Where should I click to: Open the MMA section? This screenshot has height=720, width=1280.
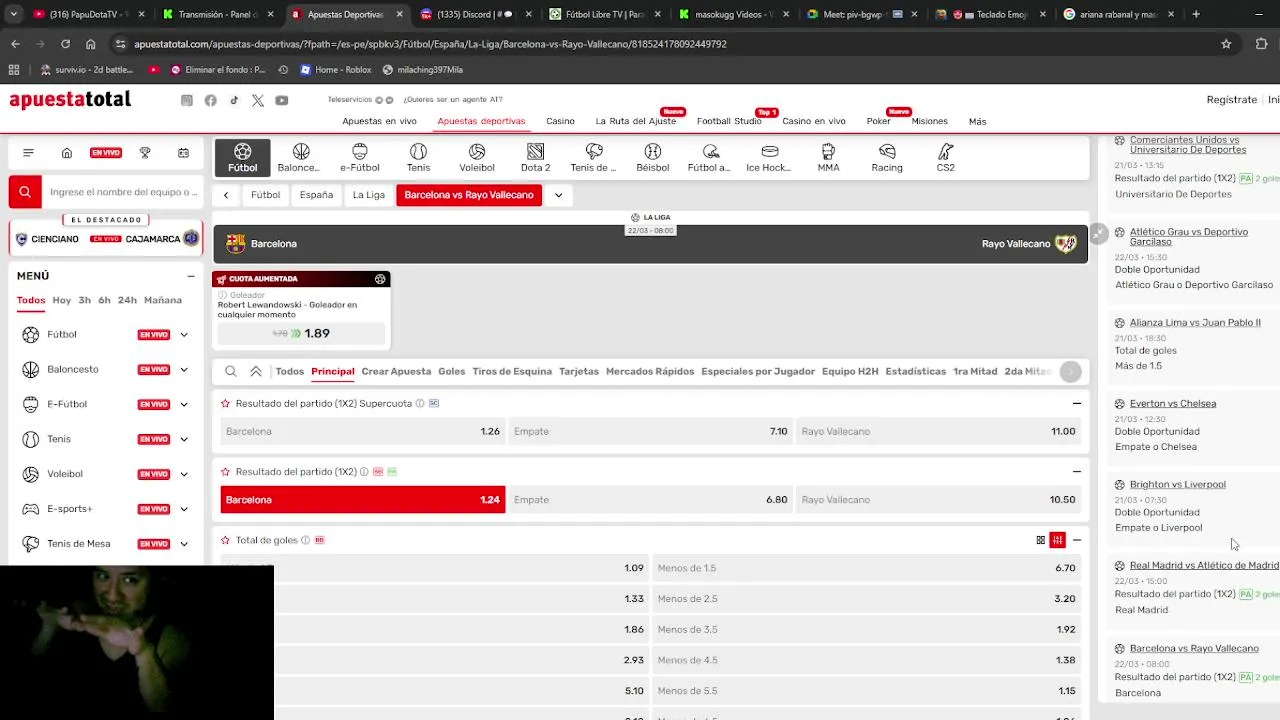[x=828, y=158]
